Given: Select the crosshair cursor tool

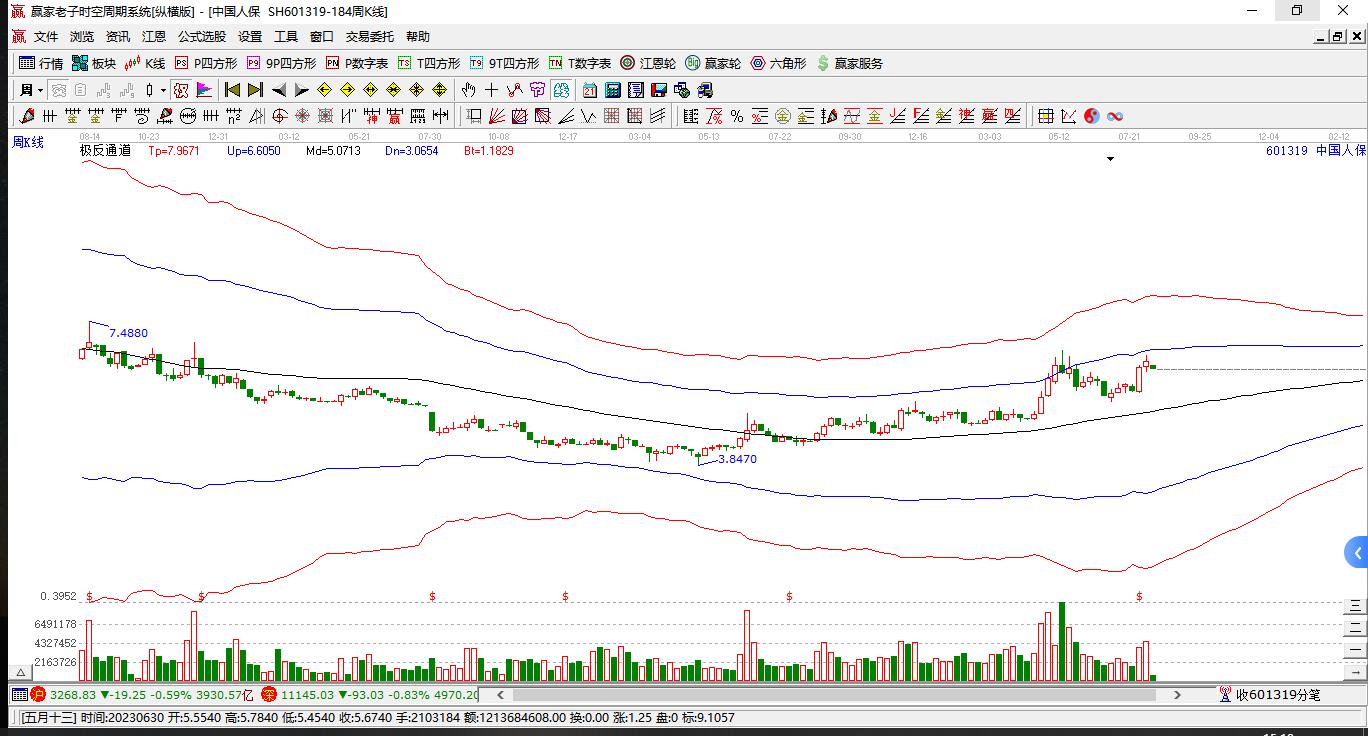Looking at the screenshot, I should tap(491, 90).
